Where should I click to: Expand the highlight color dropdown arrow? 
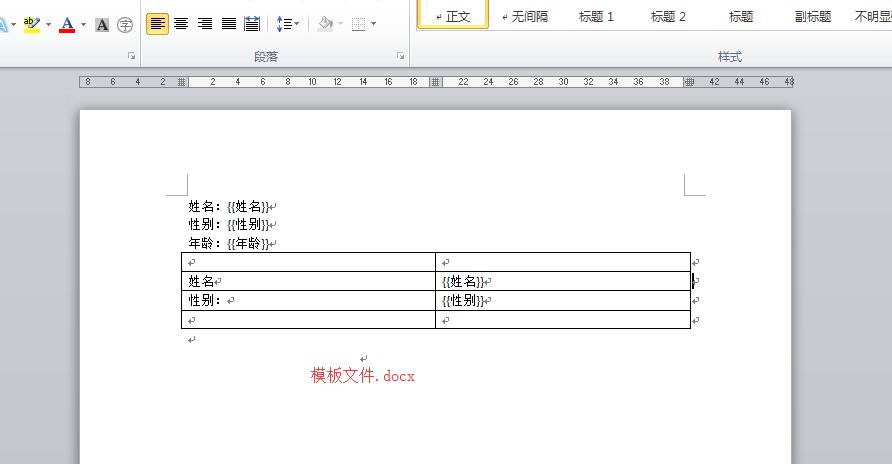48,24
